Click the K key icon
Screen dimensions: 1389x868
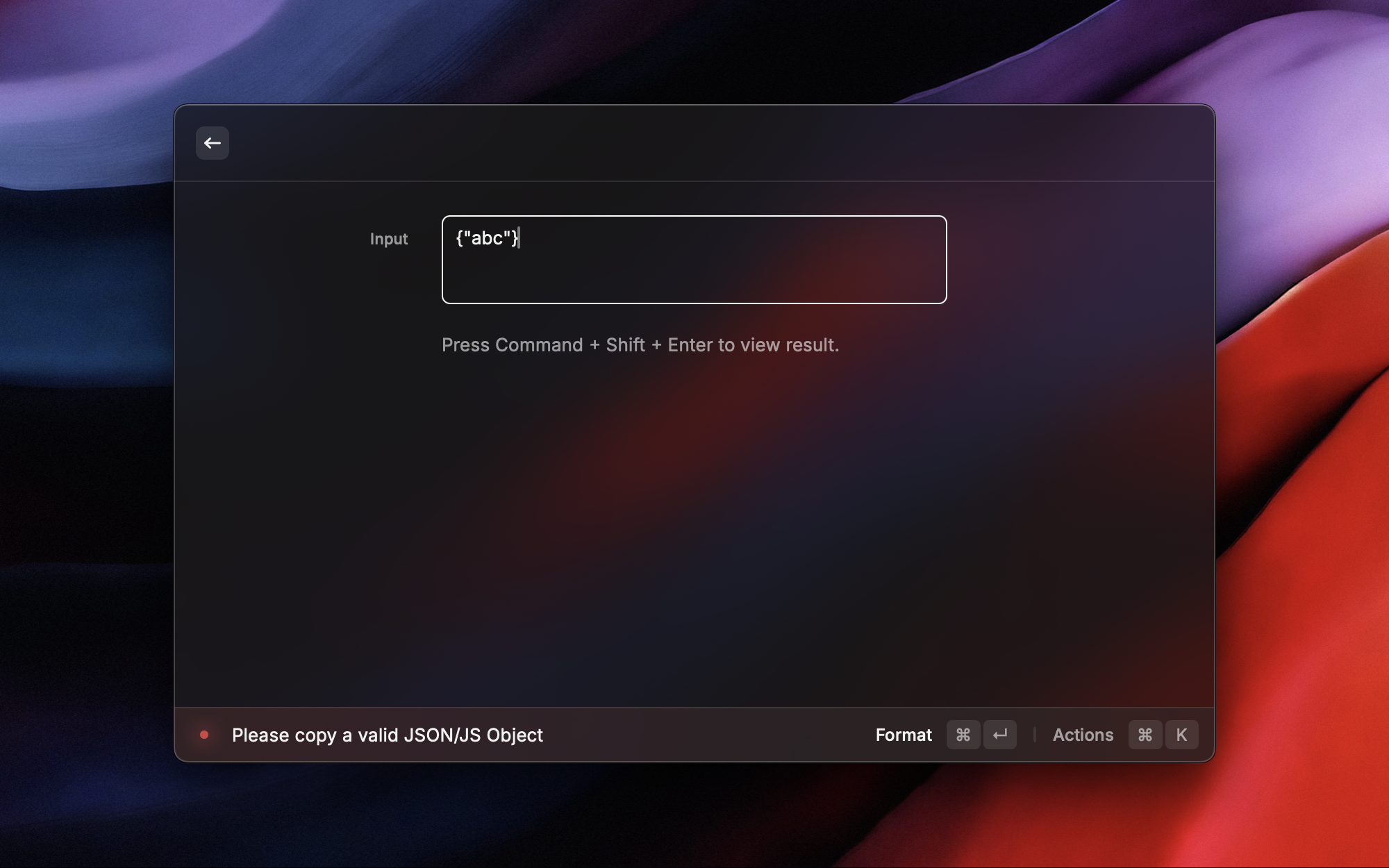[1181, 735]
